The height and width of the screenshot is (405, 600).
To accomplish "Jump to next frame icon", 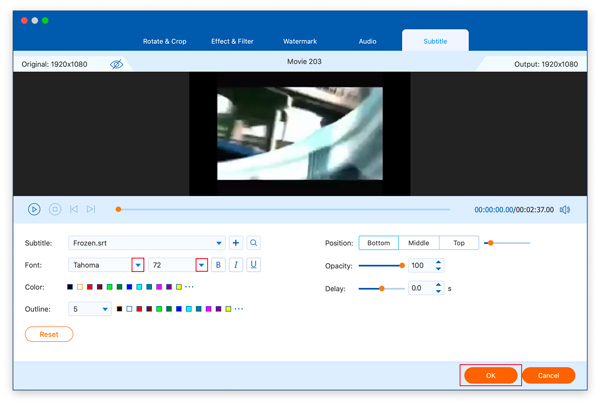I will pos(91,209).
